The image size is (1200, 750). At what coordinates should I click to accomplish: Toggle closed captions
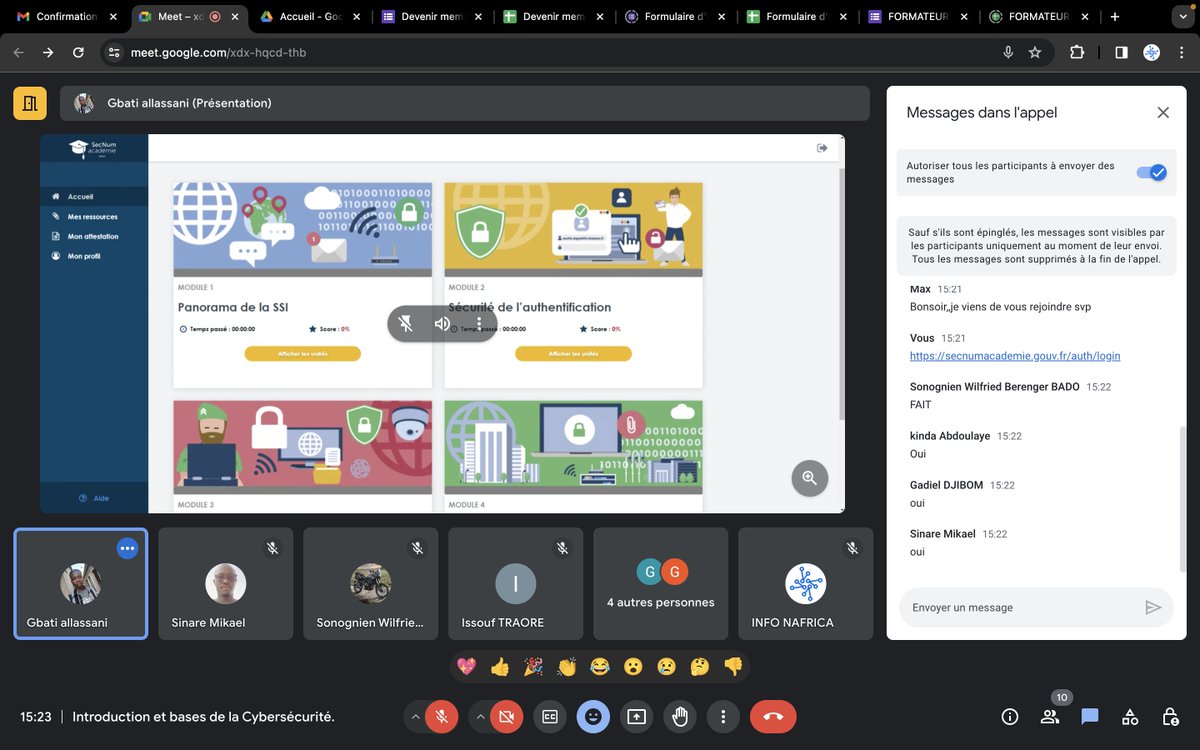(549, 716)
